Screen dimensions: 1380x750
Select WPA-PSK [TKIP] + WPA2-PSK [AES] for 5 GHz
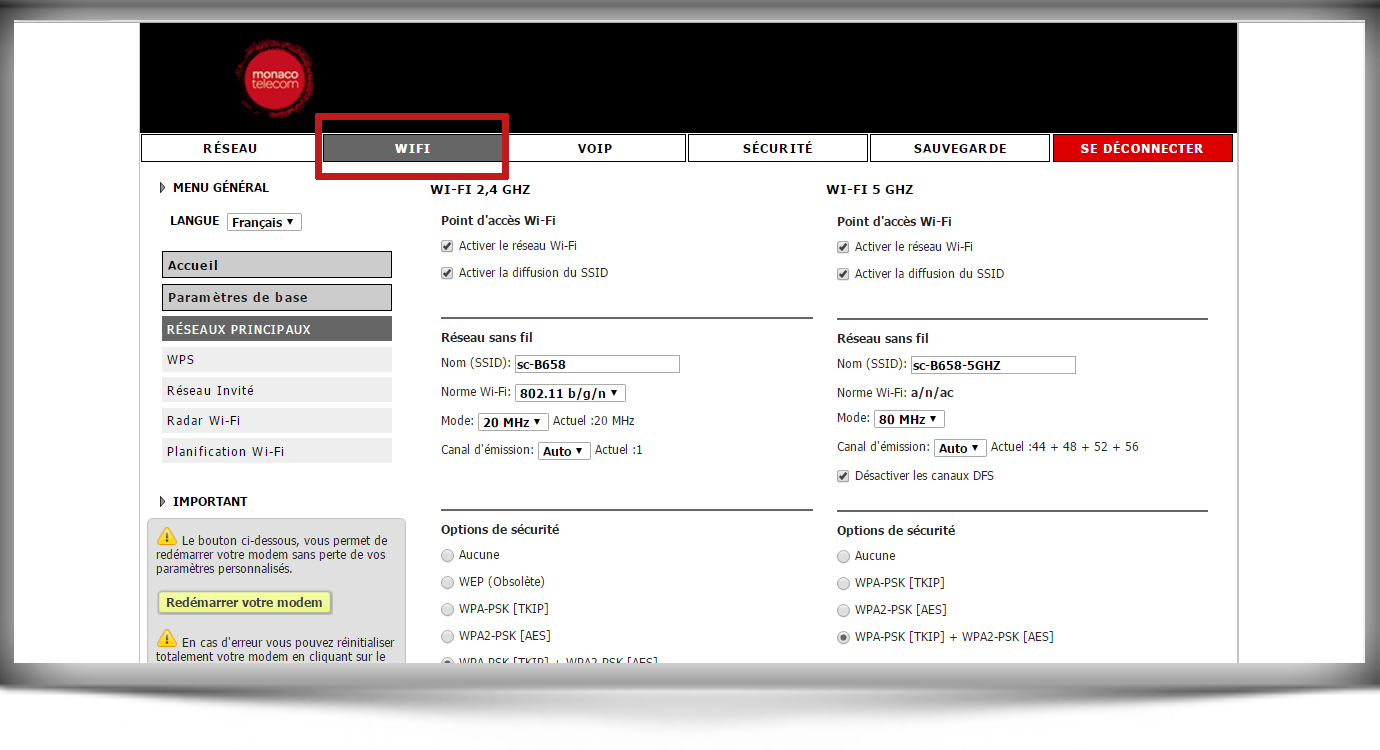844,637
